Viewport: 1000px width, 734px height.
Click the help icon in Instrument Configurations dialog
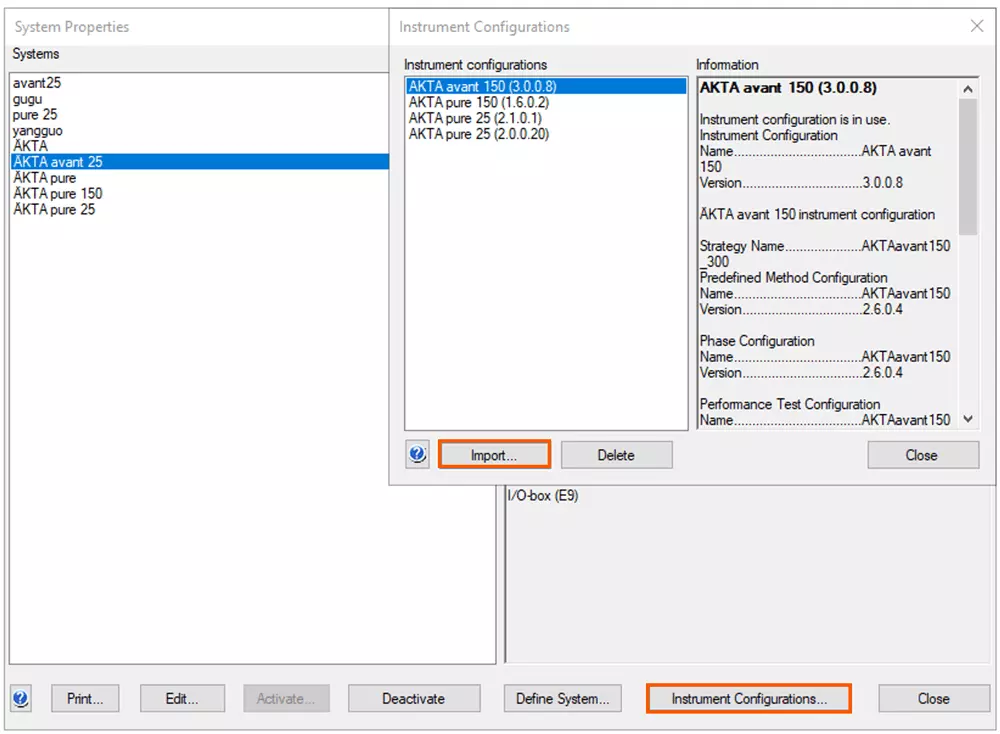coord(417,455)
